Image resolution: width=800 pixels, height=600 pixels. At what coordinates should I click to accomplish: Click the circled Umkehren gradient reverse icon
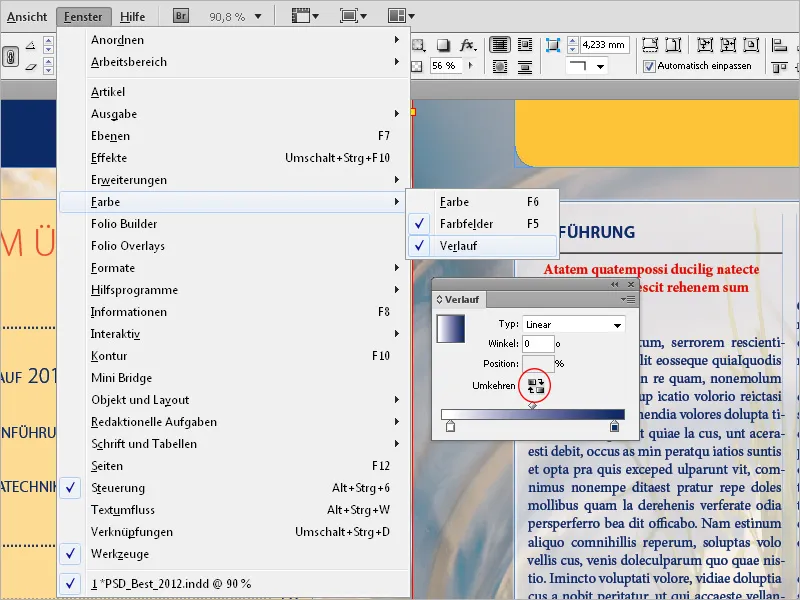point(534,387)
